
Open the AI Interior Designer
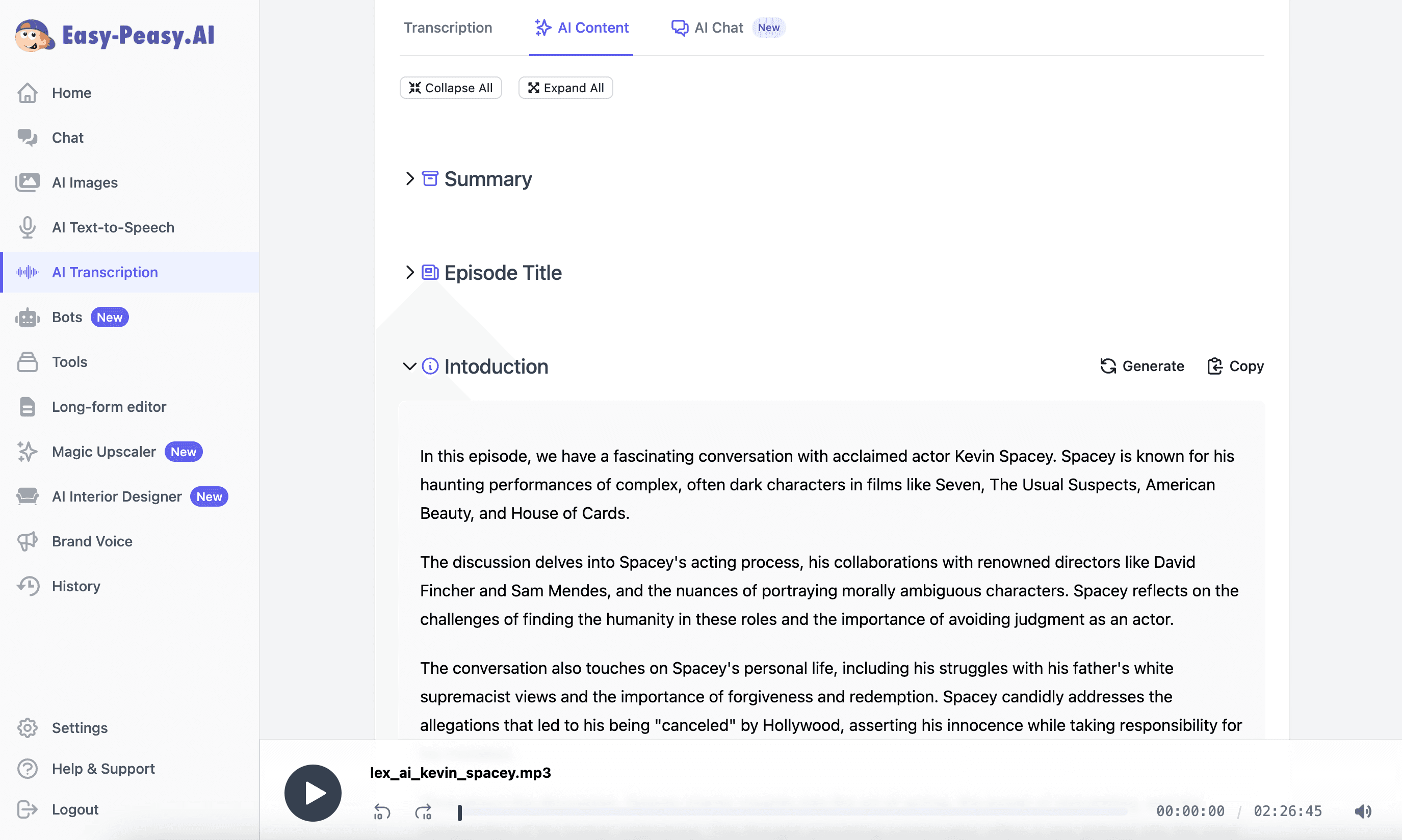117,496
